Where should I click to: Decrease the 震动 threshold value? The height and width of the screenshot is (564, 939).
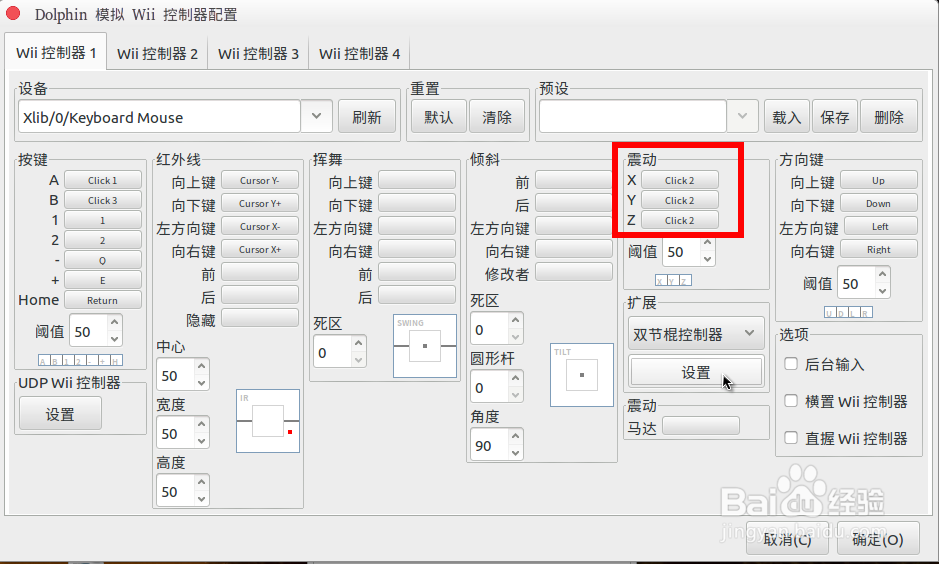(707, 259)
